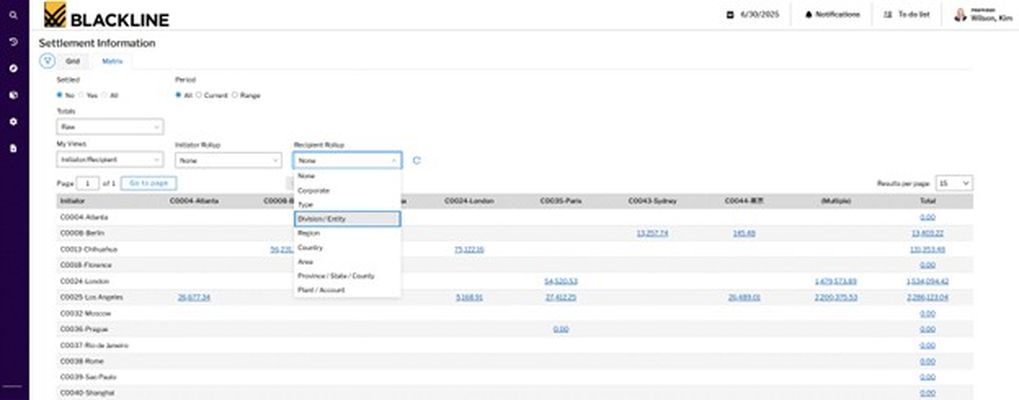
Task: Open the Initiator Rollup dropdown
Action: [228, 160]
